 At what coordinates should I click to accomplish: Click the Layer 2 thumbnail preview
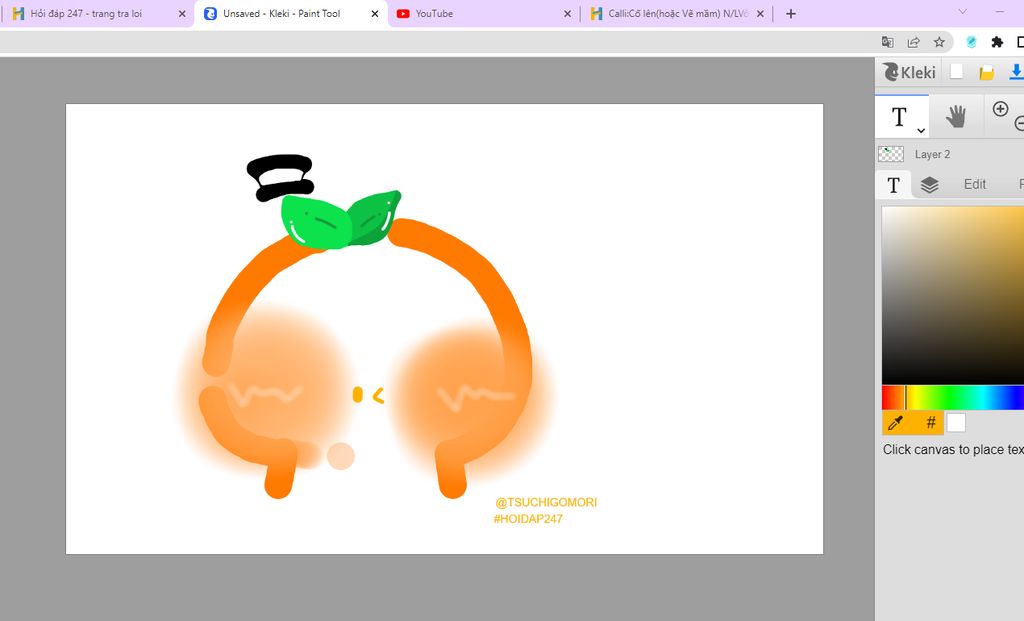coord(891,154)
